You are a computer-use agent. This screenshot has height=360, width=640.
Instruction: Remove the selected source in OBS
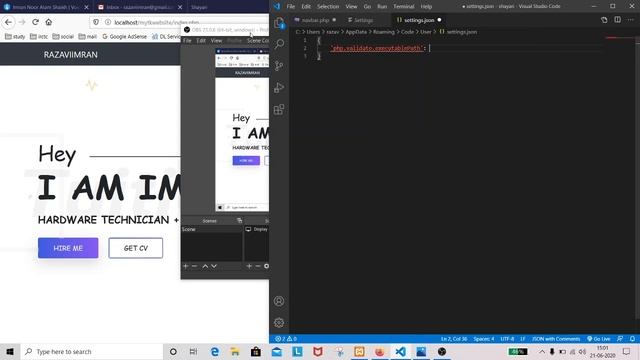258,266
